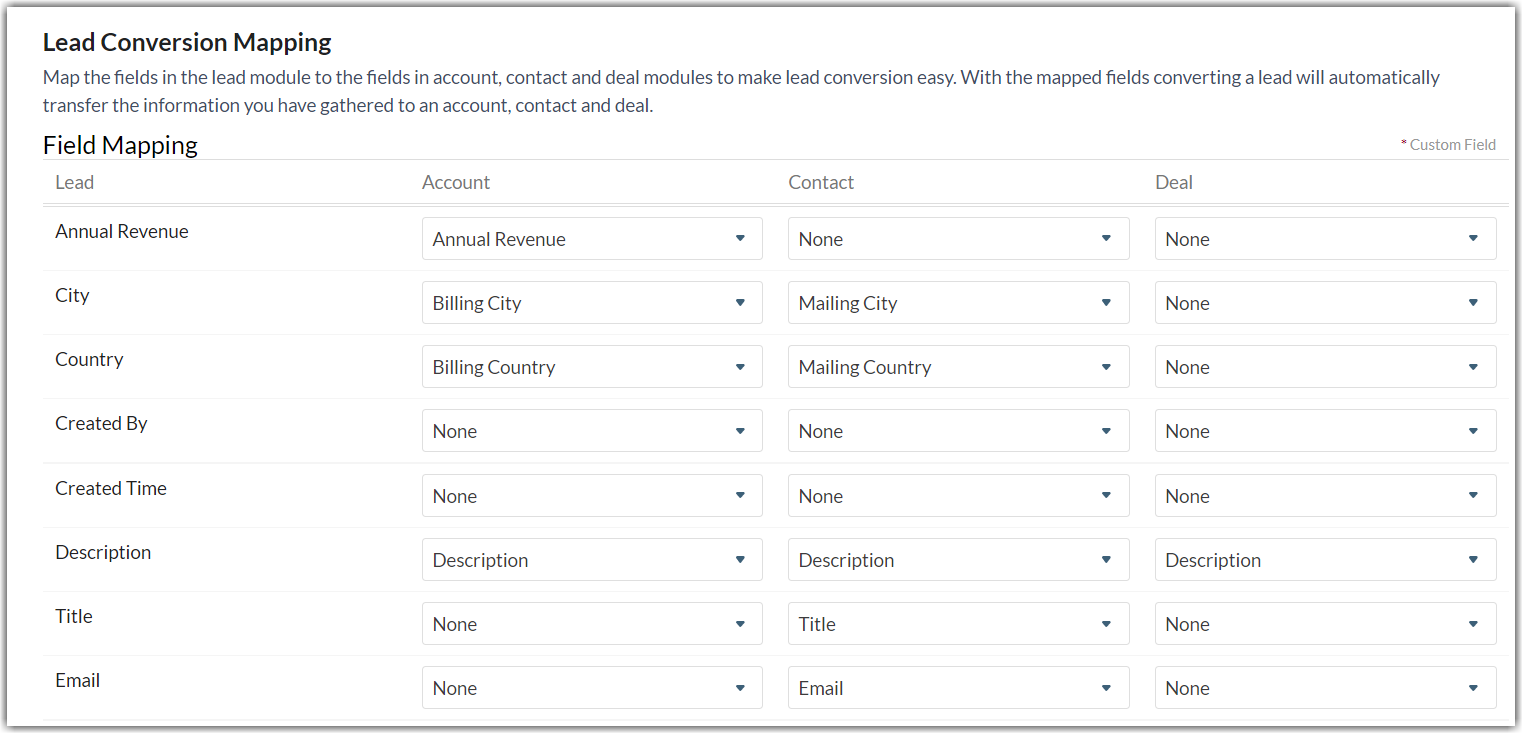Expand the Billing Country account dropdown
This screenshot has width=1523, height=734.
click(592, 367)
